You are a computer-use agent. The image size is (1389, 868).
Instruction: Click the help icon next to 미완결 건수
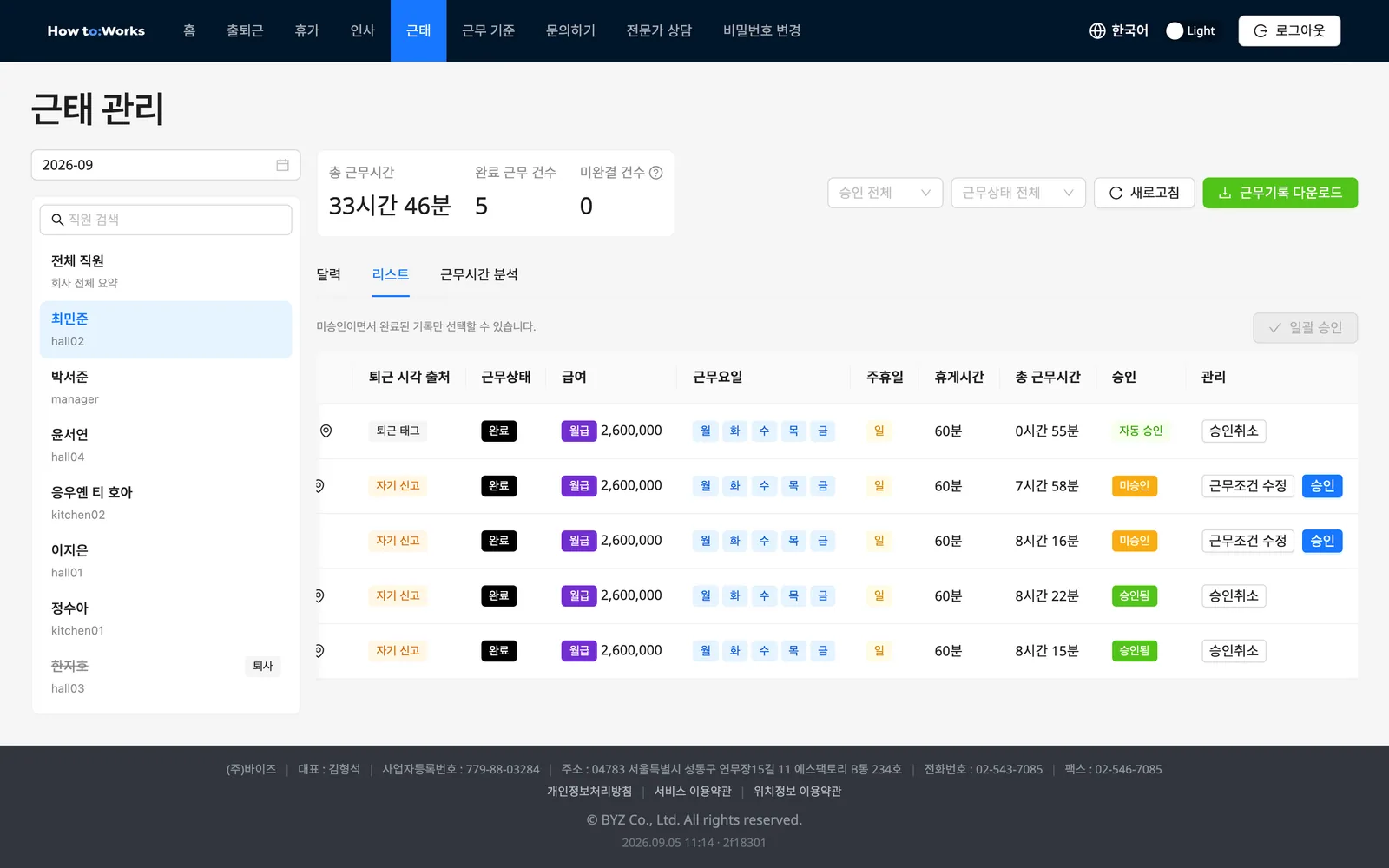pos(656,173)
